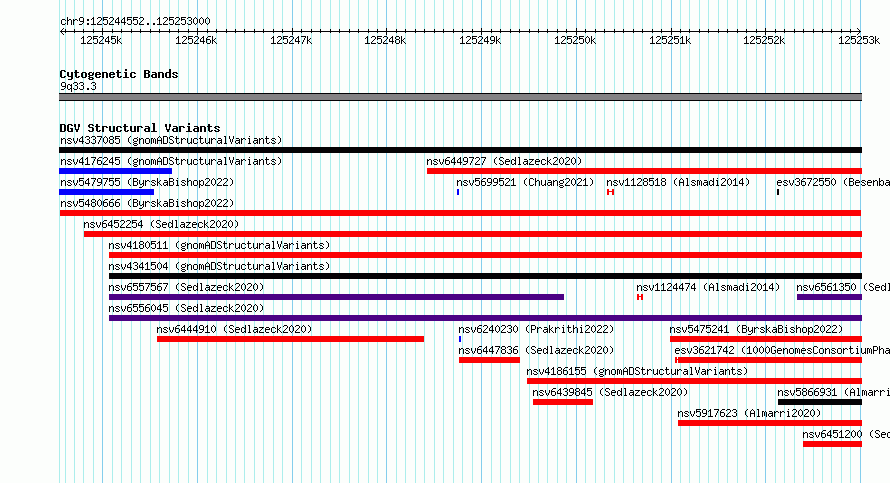Click the 125253k ruler position label
Screen dimensions: 890x483
point(859,40)
